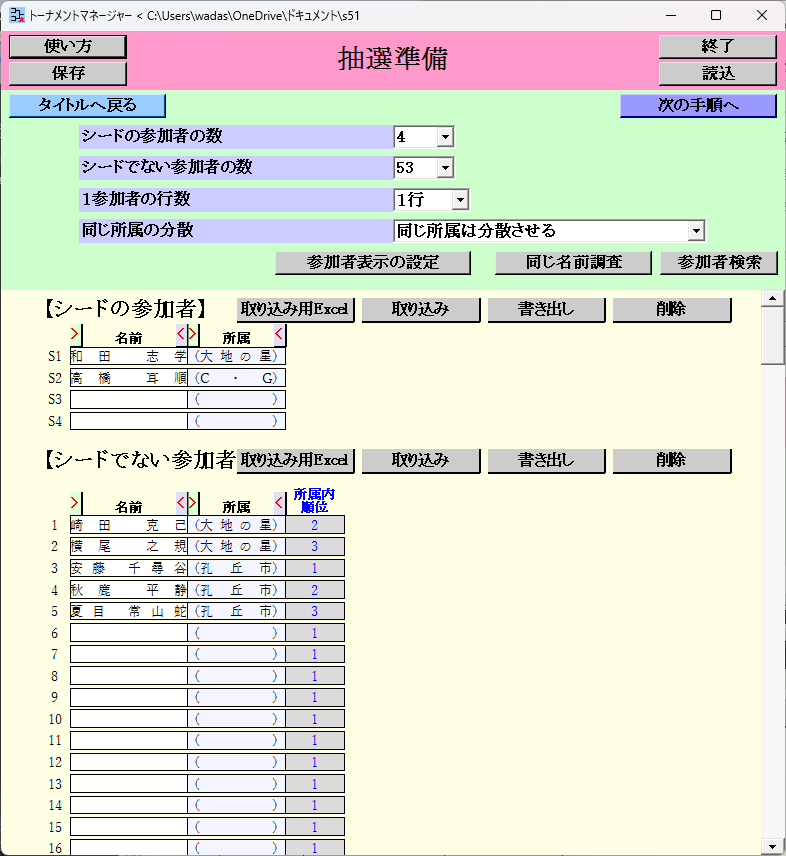Go back with タイトルへ戻る
Image resolution: width=786 pixels, height=856 pixels.
pos(87,105)
